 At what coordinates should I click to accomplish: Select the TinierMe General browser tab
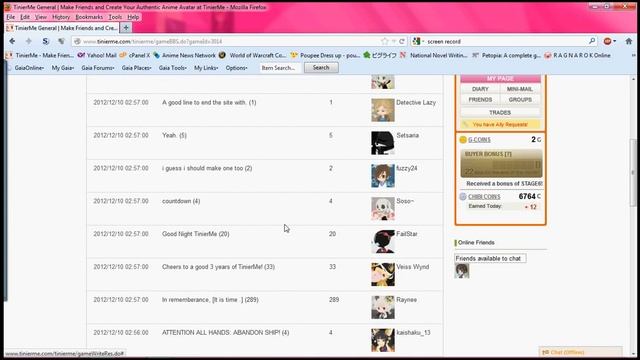point(62,28)
